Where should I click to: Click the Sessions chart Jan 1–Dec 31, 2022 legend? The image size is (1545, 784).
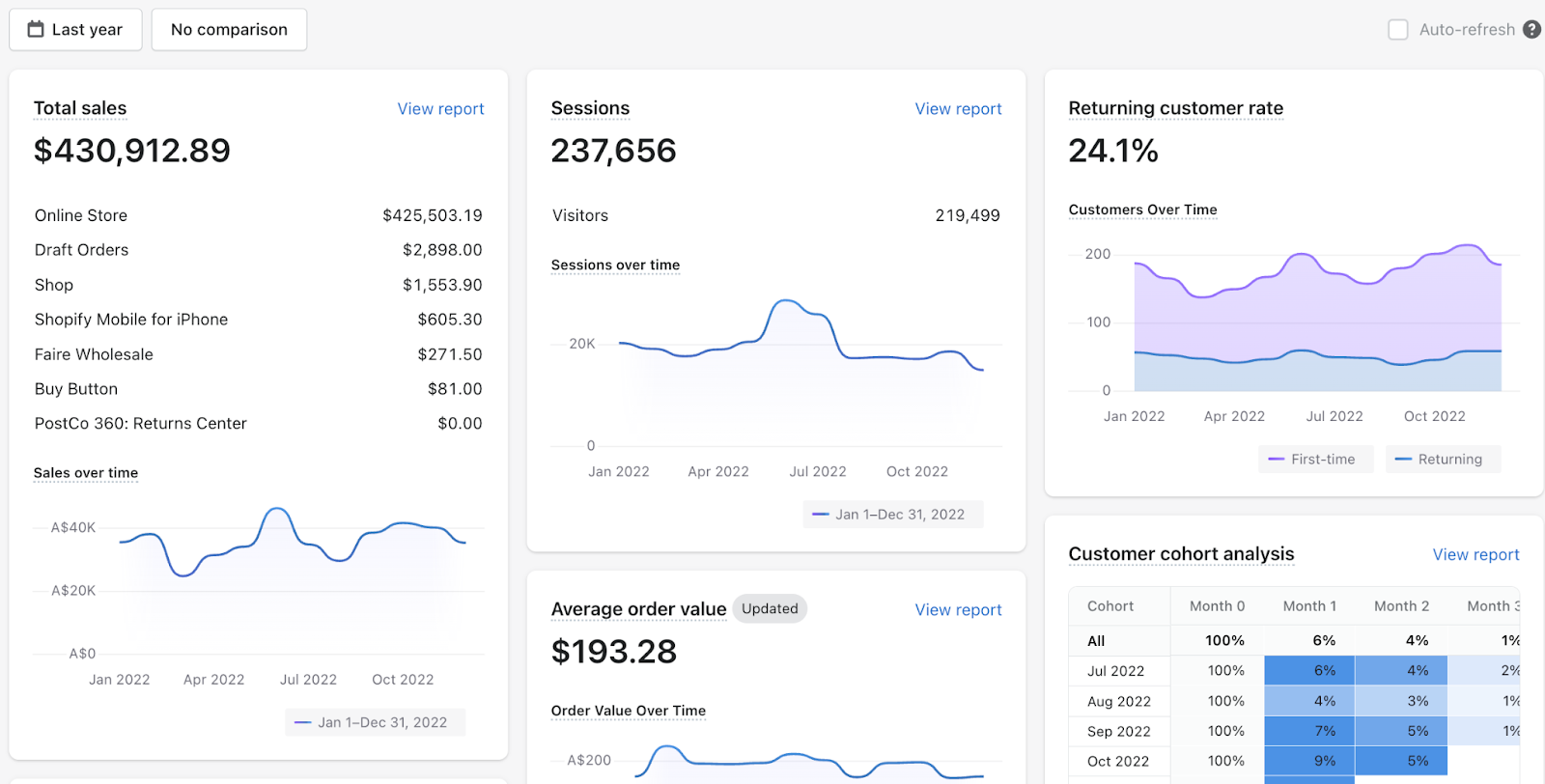[893, 515]
